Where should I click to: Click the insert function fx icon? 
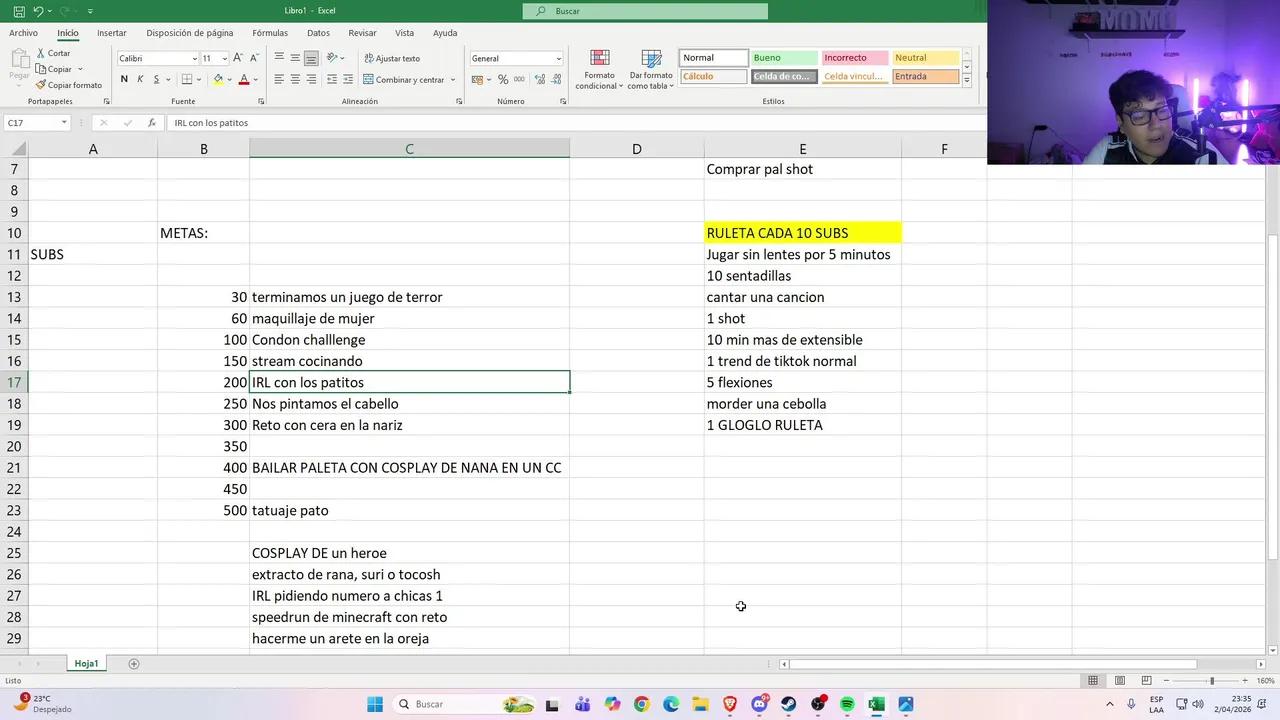pos(152,123)
